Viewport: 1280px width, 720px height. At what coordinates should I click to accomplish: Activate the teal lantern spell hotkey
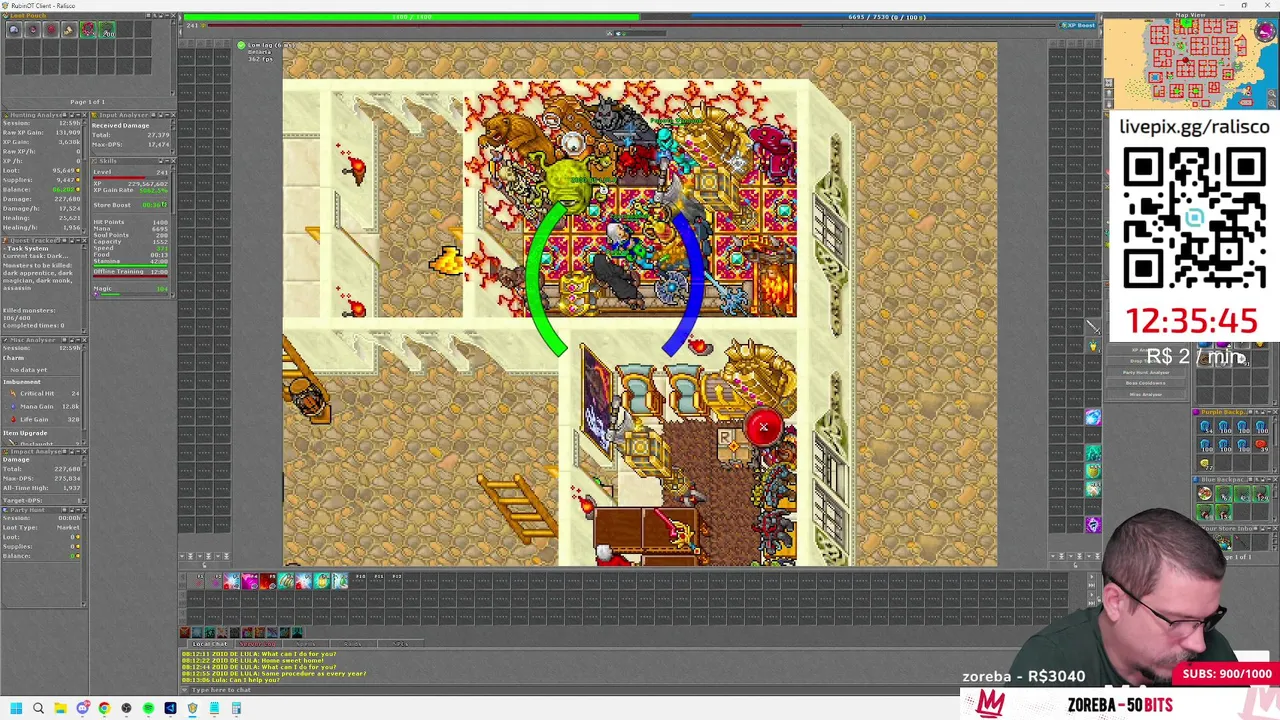322,581
